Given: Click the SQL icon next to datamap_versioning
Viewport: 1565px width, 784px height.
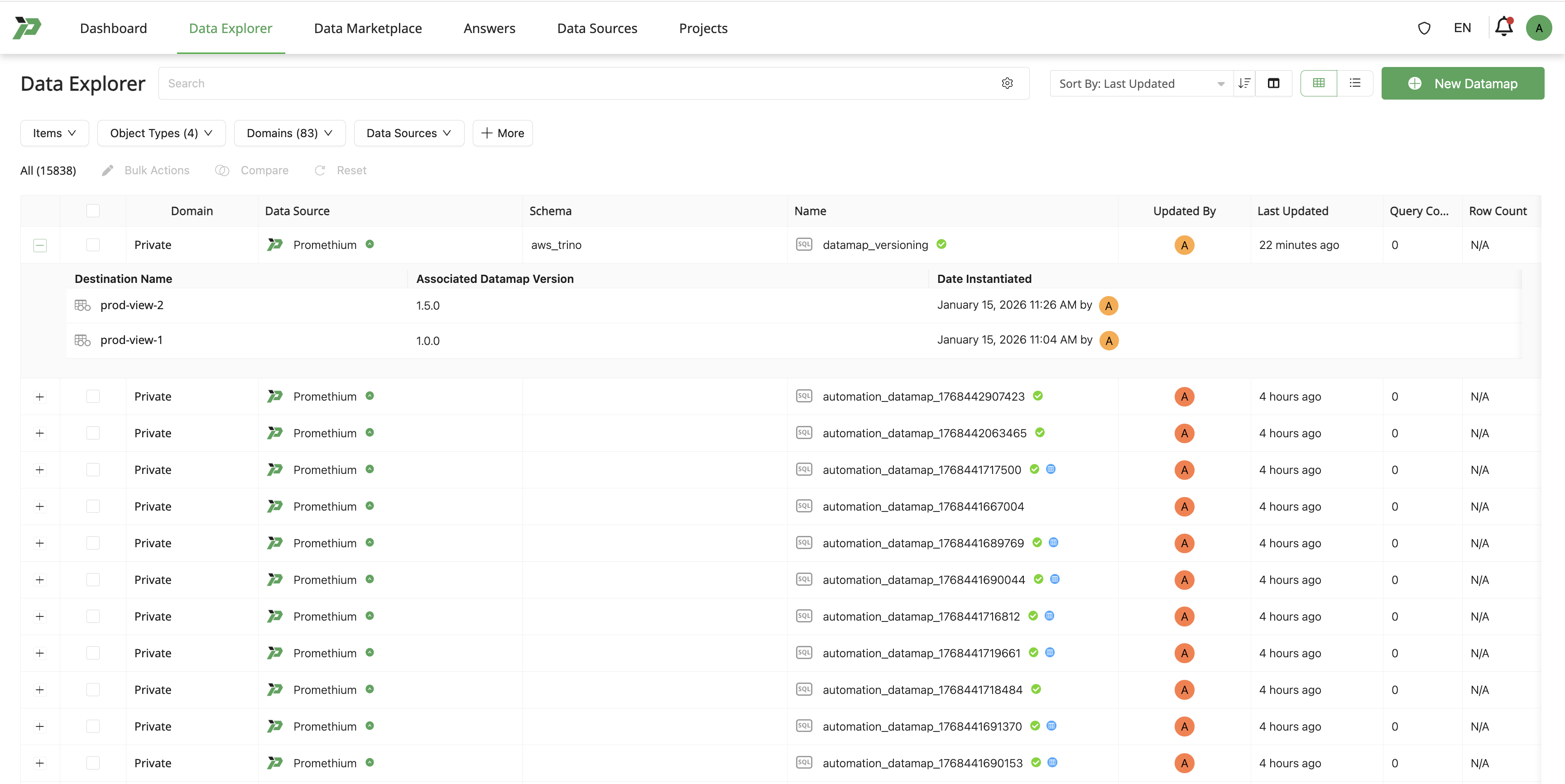Looking at the screenshot, I should tap(804, 244).
